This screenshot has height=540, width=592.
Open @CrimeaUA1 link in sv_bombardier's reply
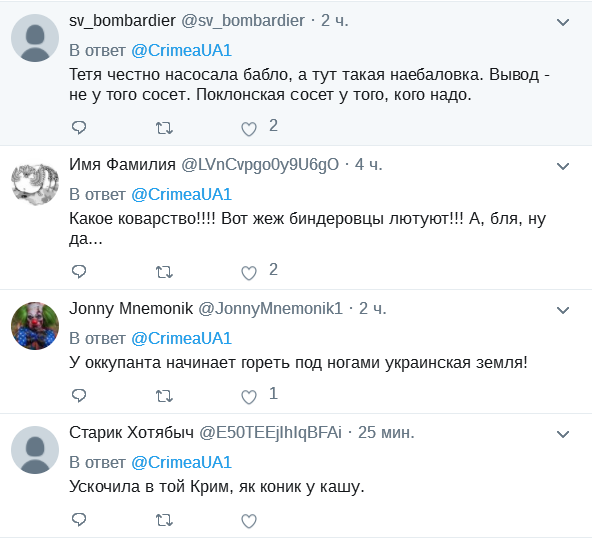pyautogui.click(x=181, y=51)
